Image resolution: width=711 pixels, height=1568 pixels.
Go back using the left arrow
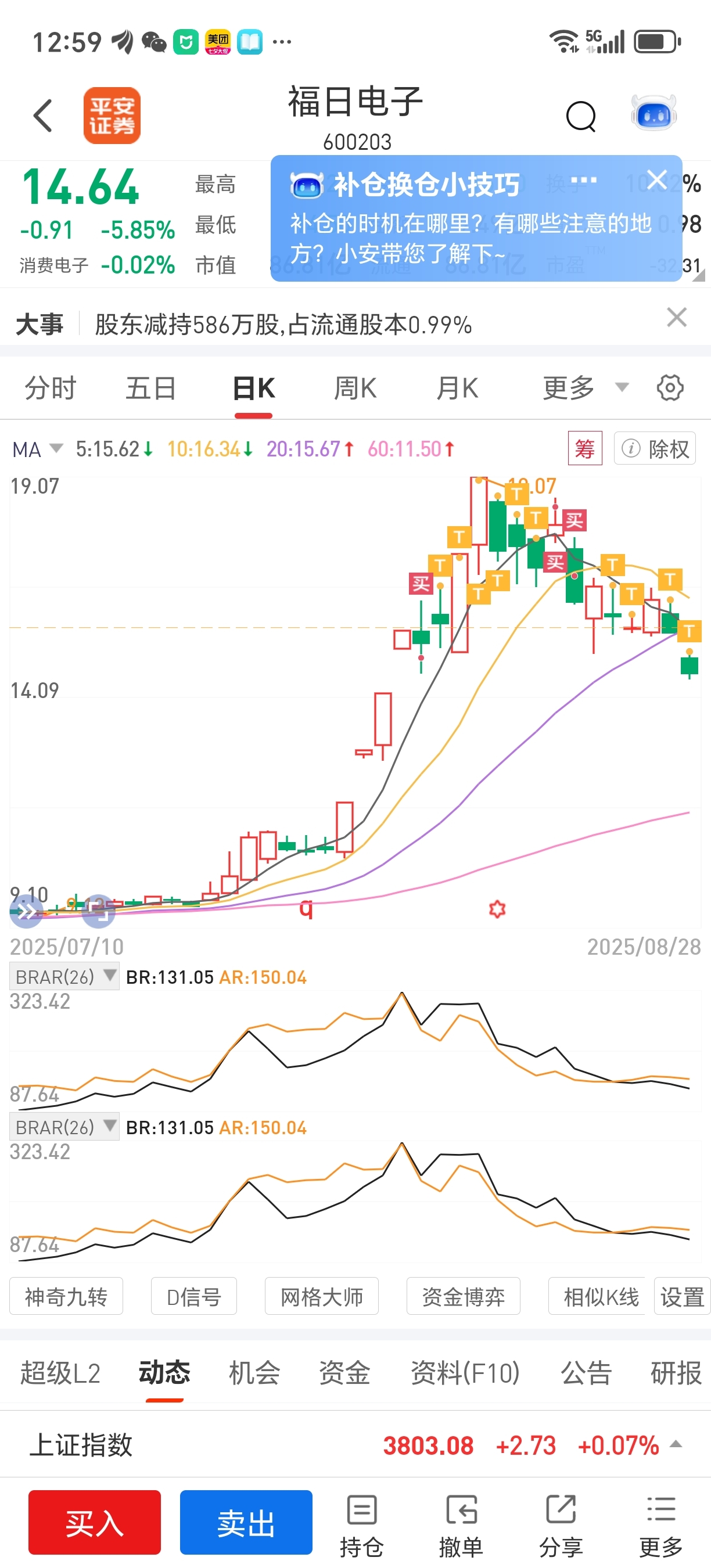pos(42,116)
